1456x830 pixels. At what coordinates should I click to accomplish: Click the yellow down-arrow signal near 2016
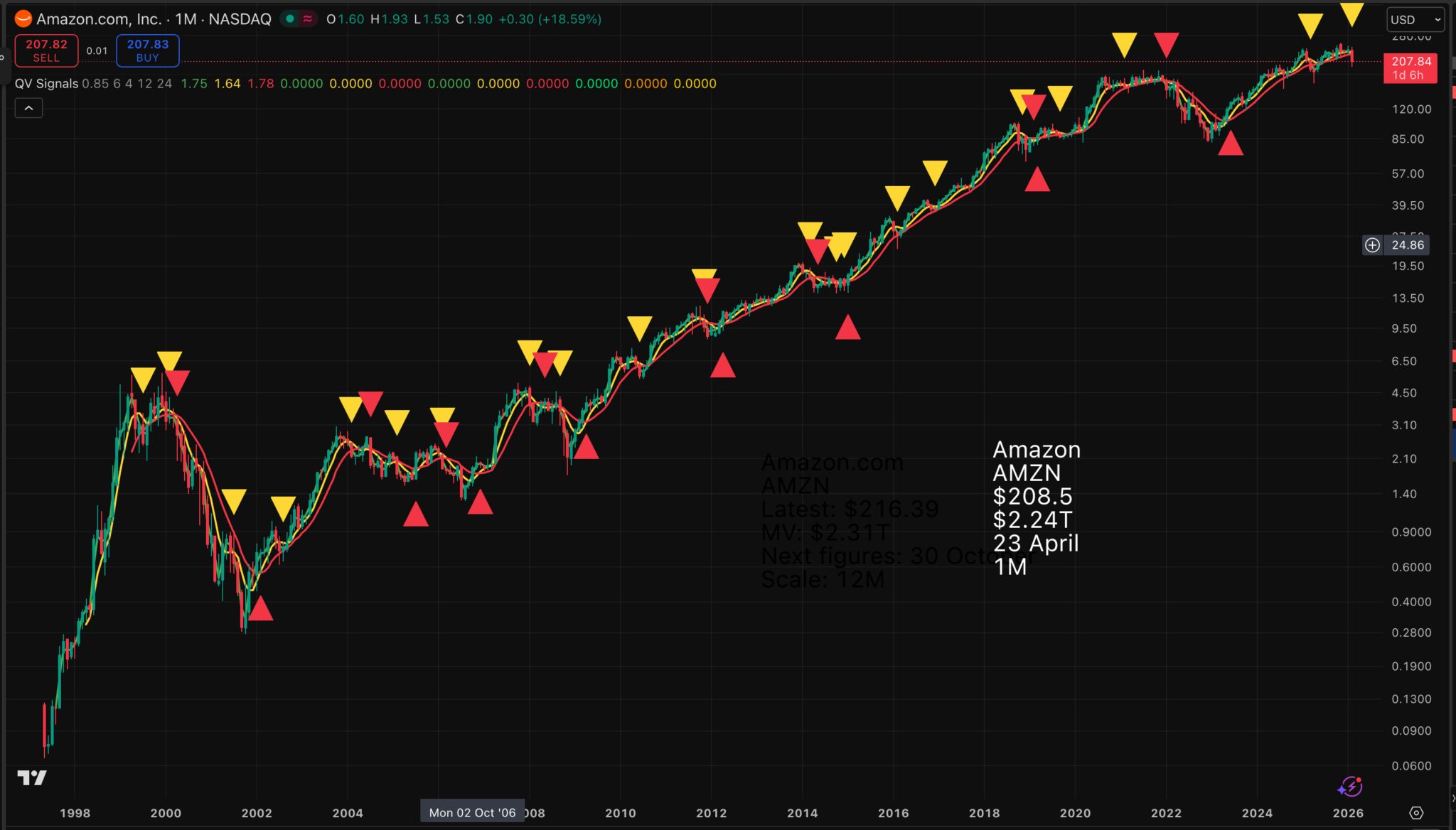point(897,197)
